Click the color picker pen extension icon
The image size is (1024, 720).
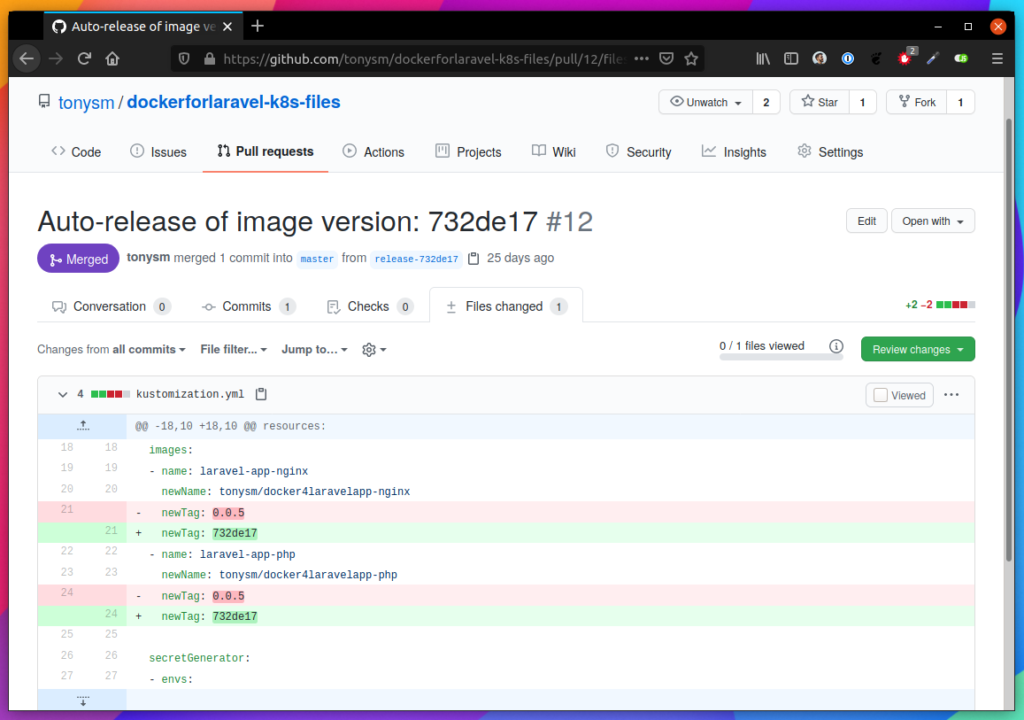933,59
